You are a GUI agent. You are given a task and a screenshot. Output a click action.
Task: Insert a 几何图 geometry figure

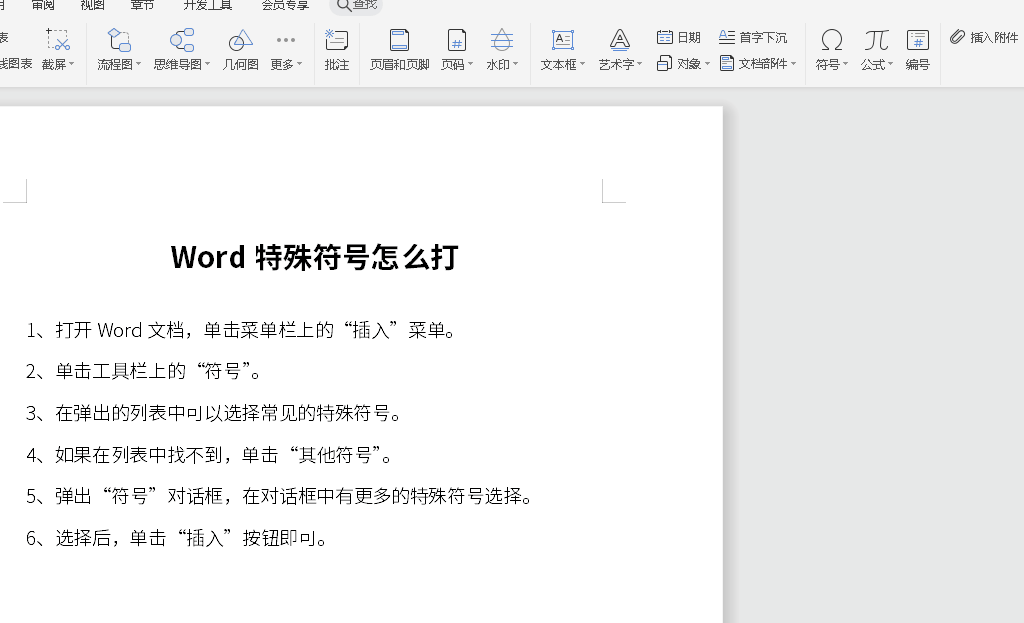240,40
